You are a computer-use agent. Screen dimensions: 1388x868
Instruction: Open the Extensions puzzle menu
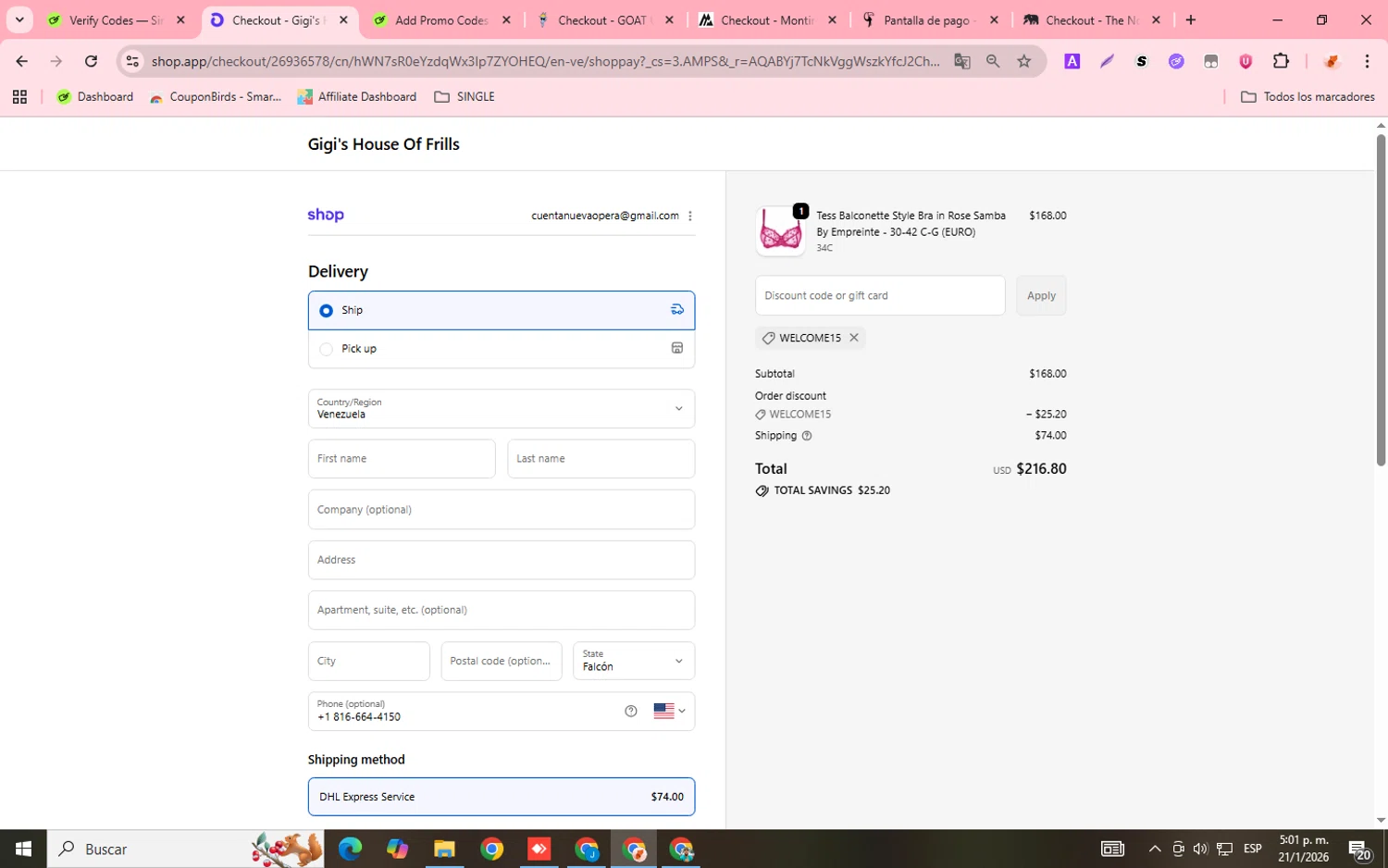coord(1281,61)
